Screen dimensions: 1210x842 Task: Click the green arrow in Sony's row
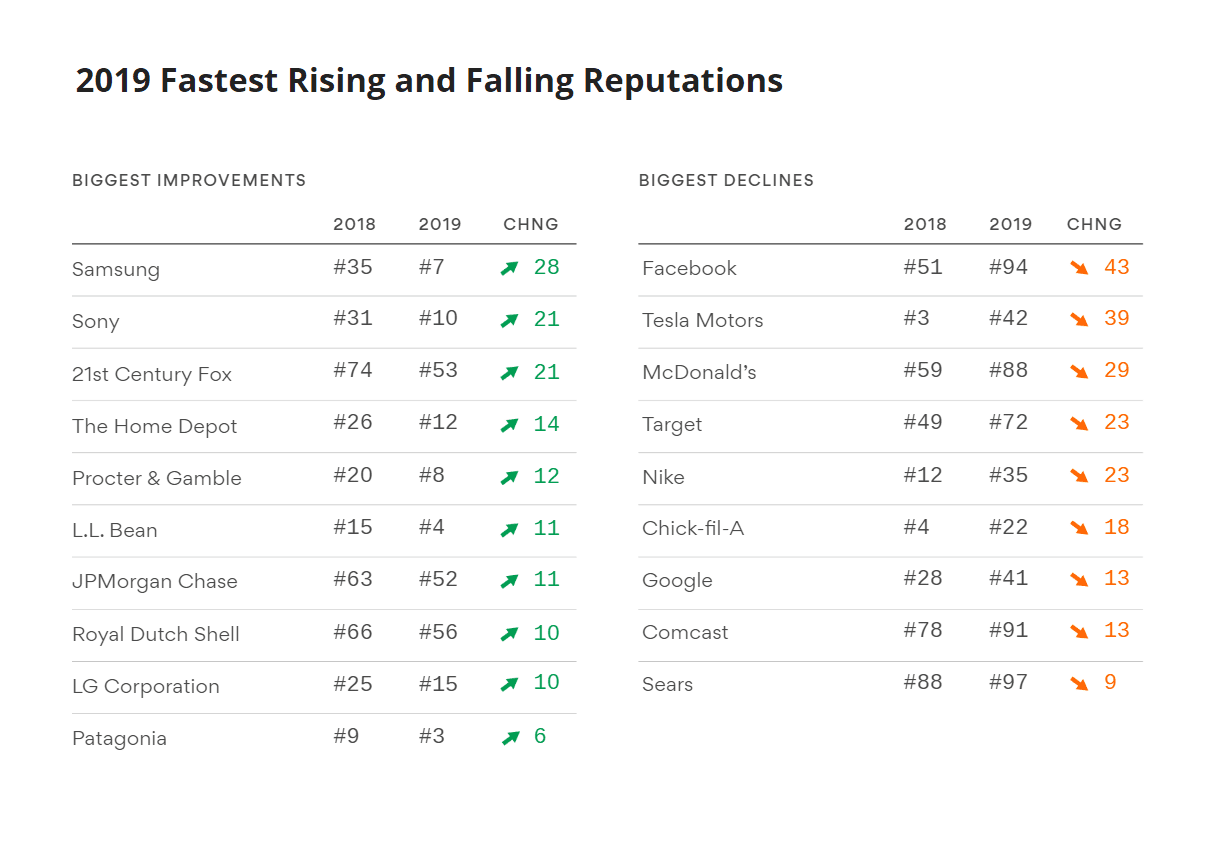click(510, 320)
